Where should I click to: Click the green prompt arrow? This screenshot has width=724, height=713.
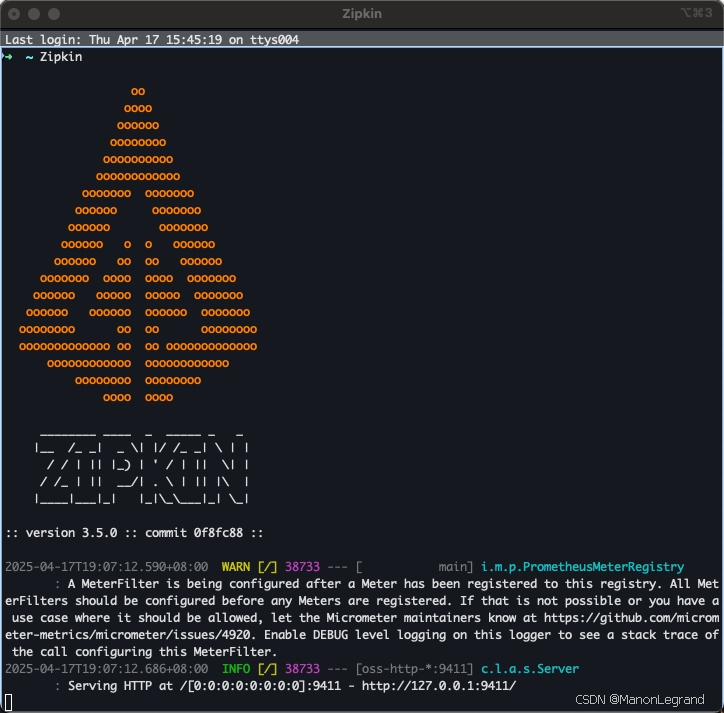pos(7,56)
